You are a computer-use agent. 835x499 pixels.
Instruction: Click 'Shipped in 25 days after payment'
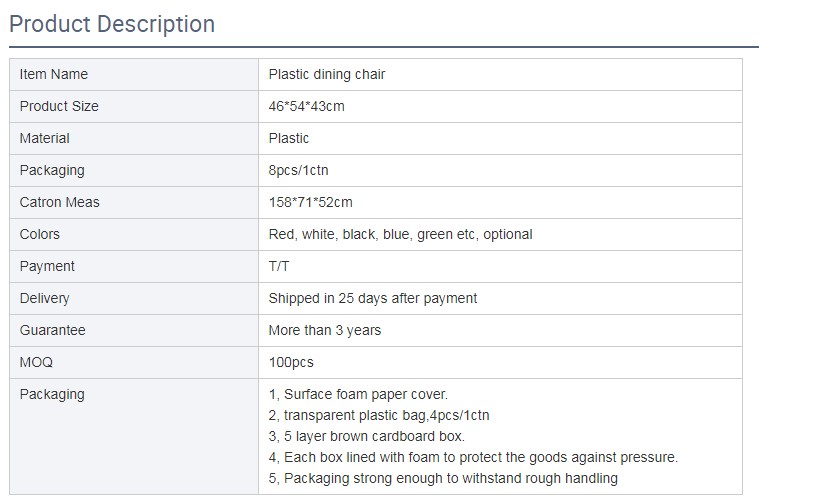click(x=373, y=298)
